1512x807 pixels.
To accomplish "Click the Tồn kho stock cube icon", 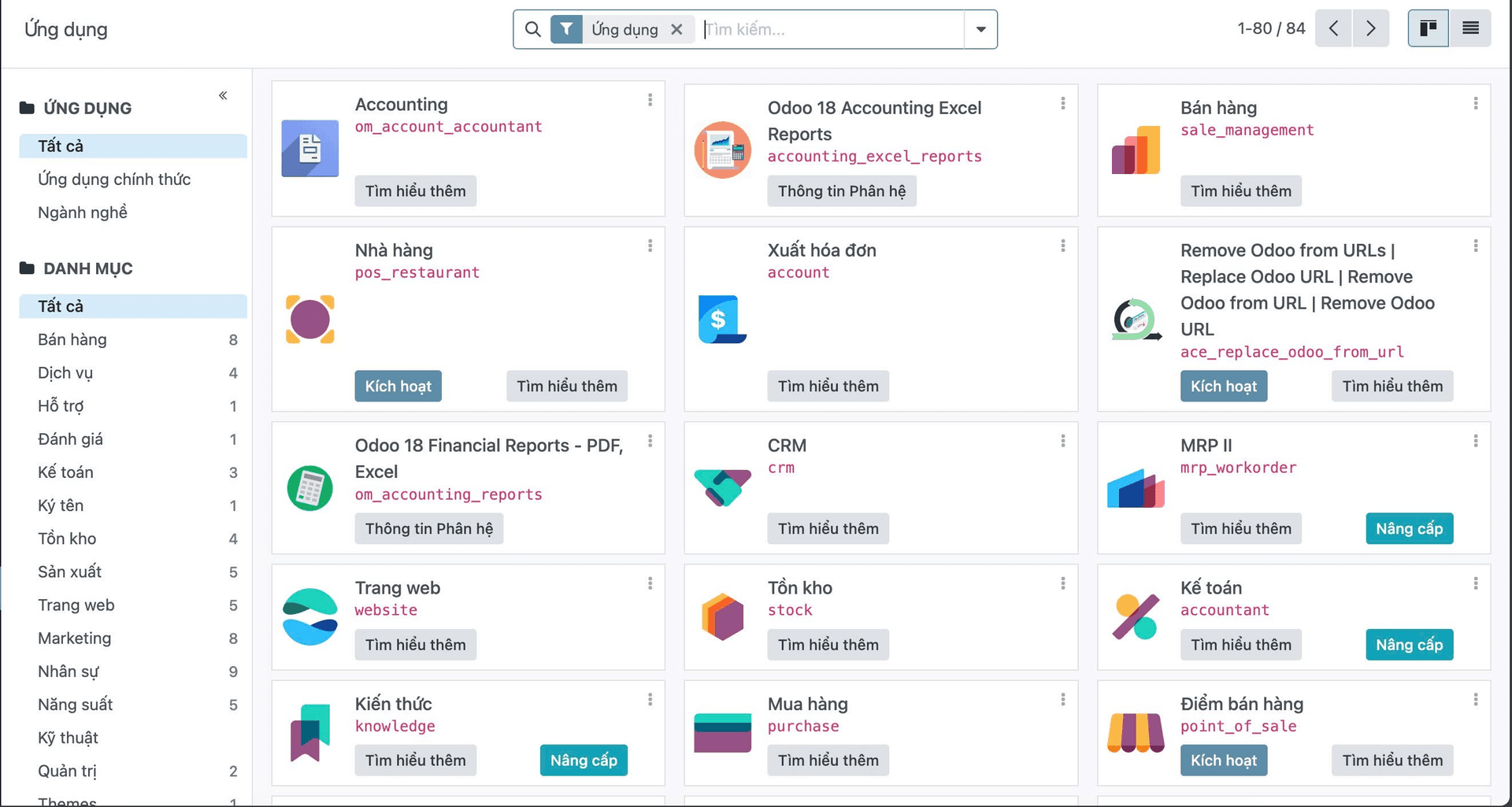I will (x=722, y=616).
